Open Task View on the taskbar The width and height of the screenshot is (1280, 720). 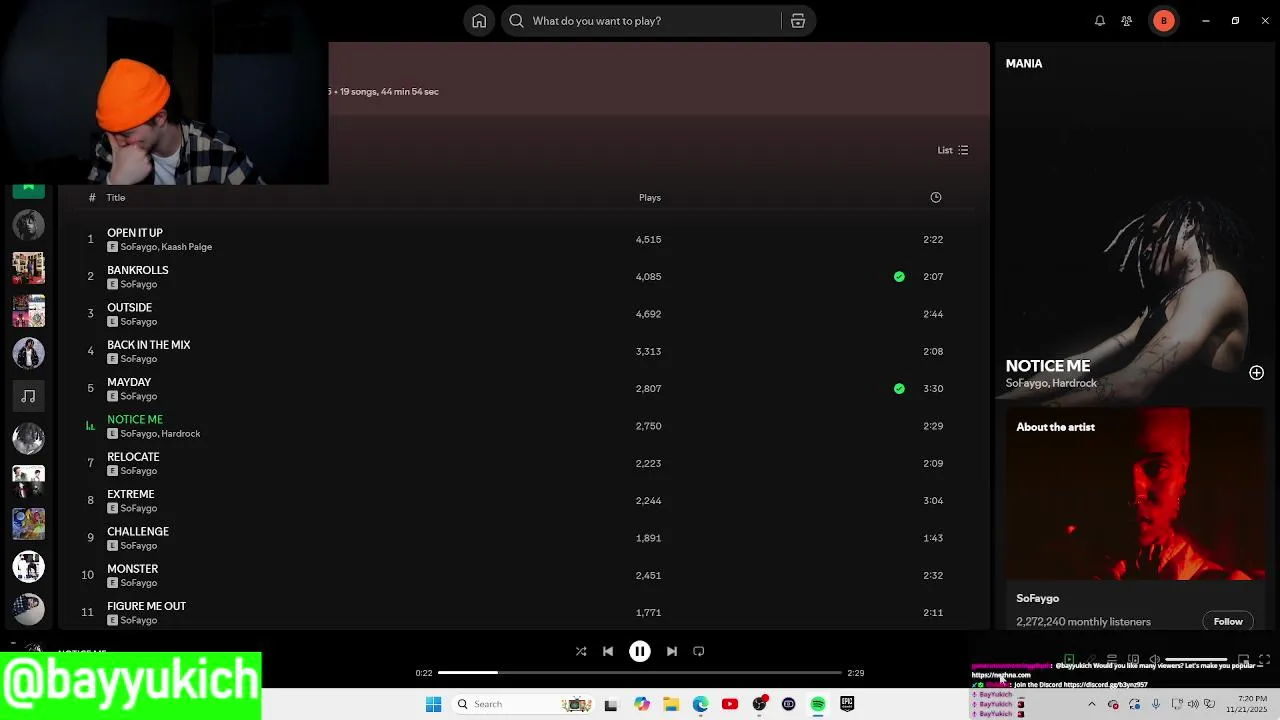pos(611,704)
